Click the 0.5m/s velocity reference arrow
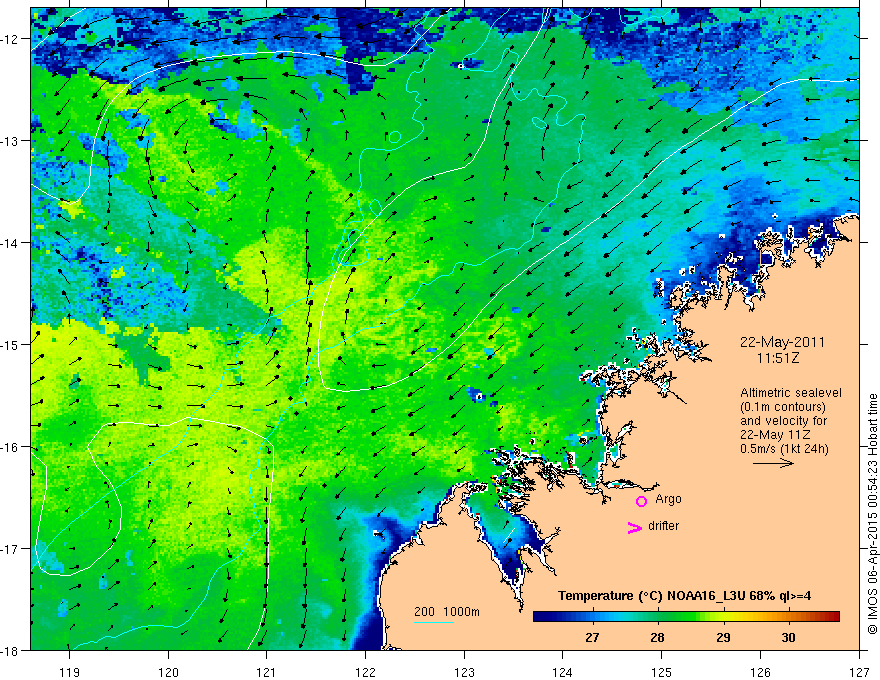Screen dimensions: 880x680 pos(773,463)
